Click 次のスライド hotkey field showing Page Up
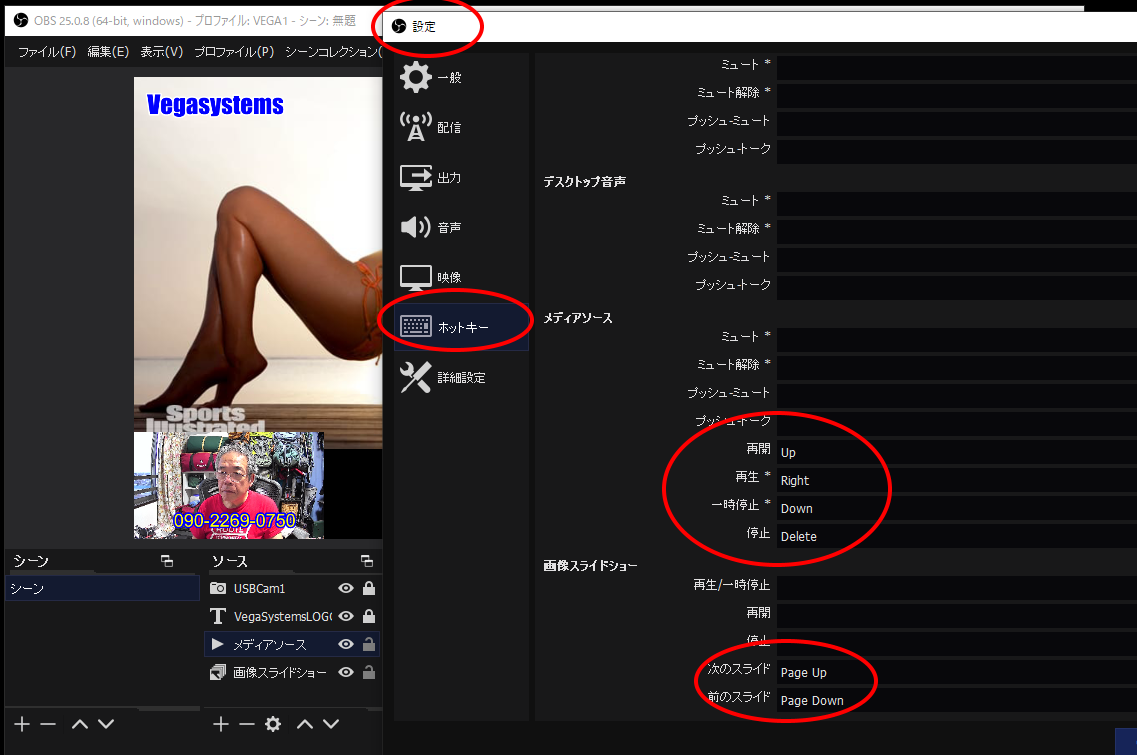 point(957,672)
